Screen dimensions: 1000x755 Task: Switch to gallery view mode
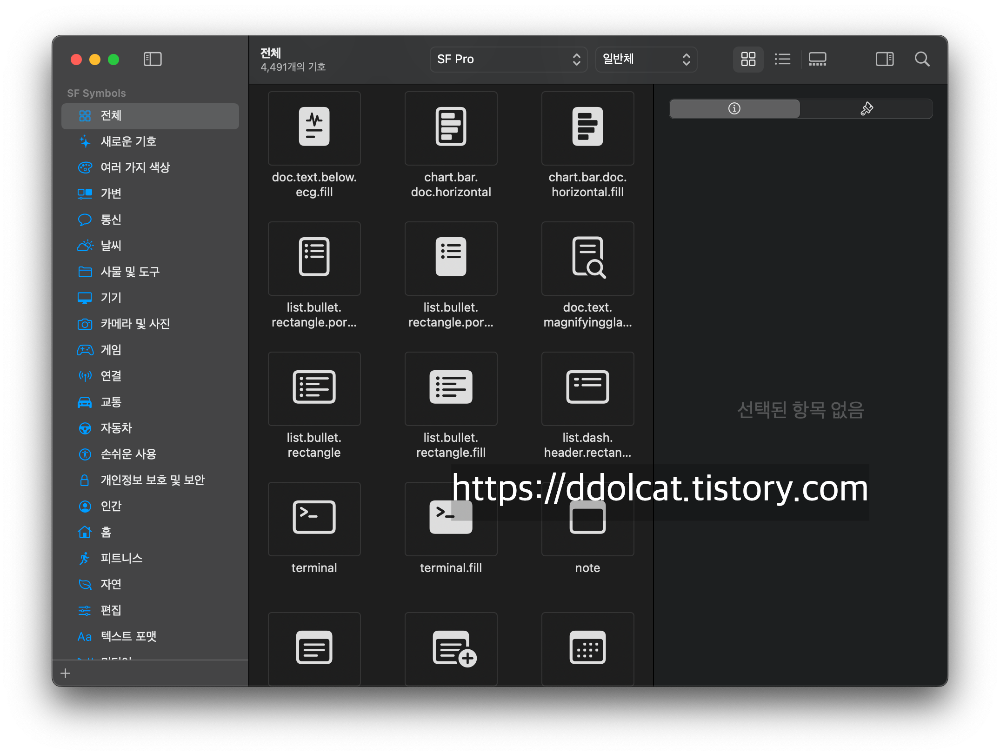point(817,59)
